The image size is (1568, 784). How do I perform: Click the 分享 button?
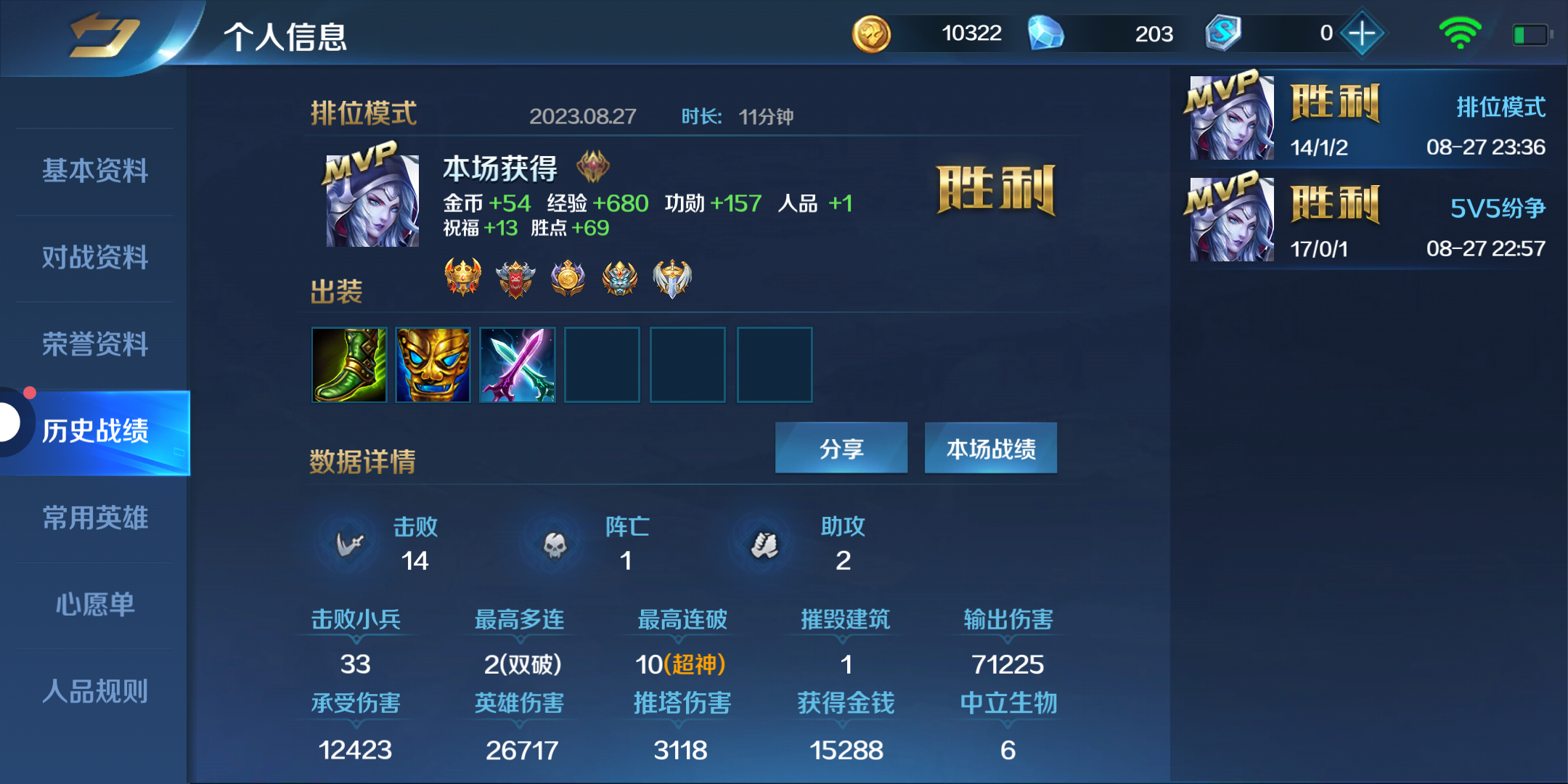click(841, 448)
